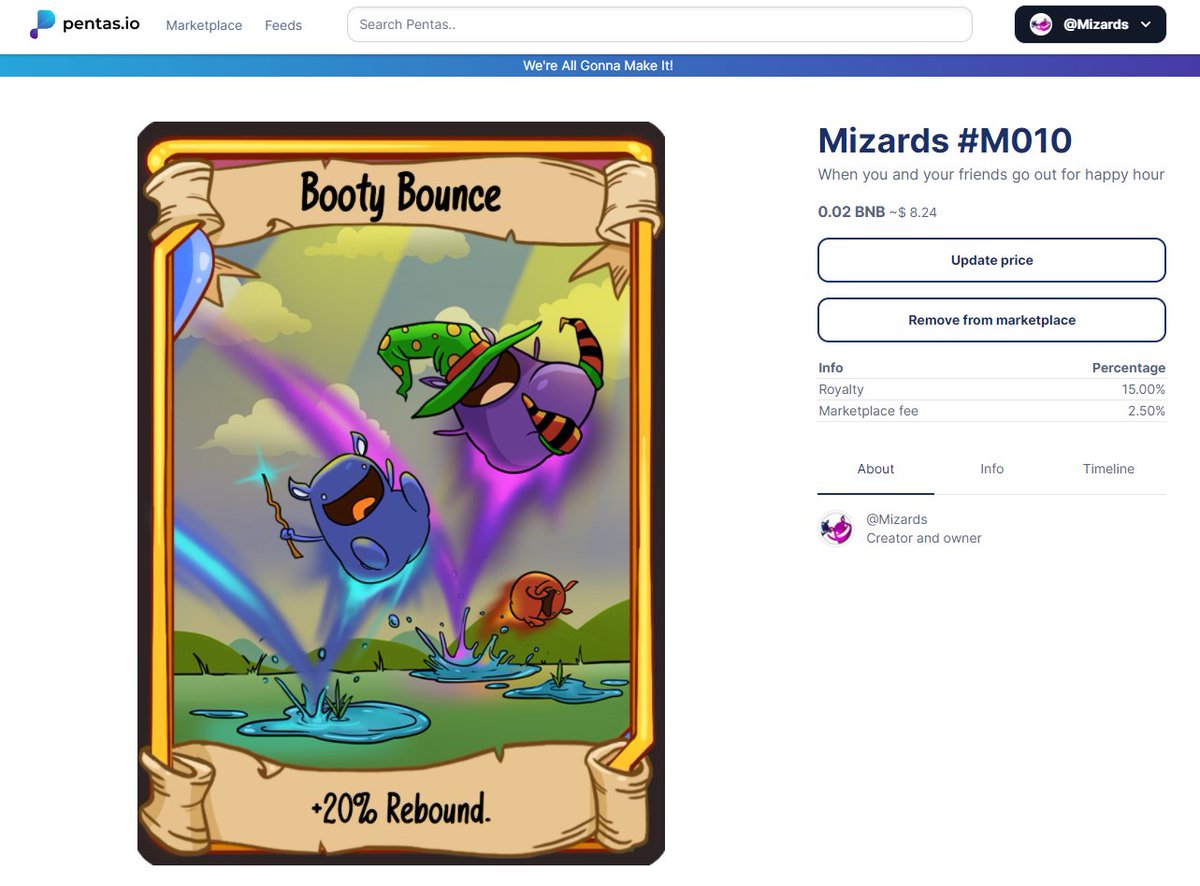Expand the @Mizards account dropdown
This screenshot has width=1200, height=886.
(1090, 25)
